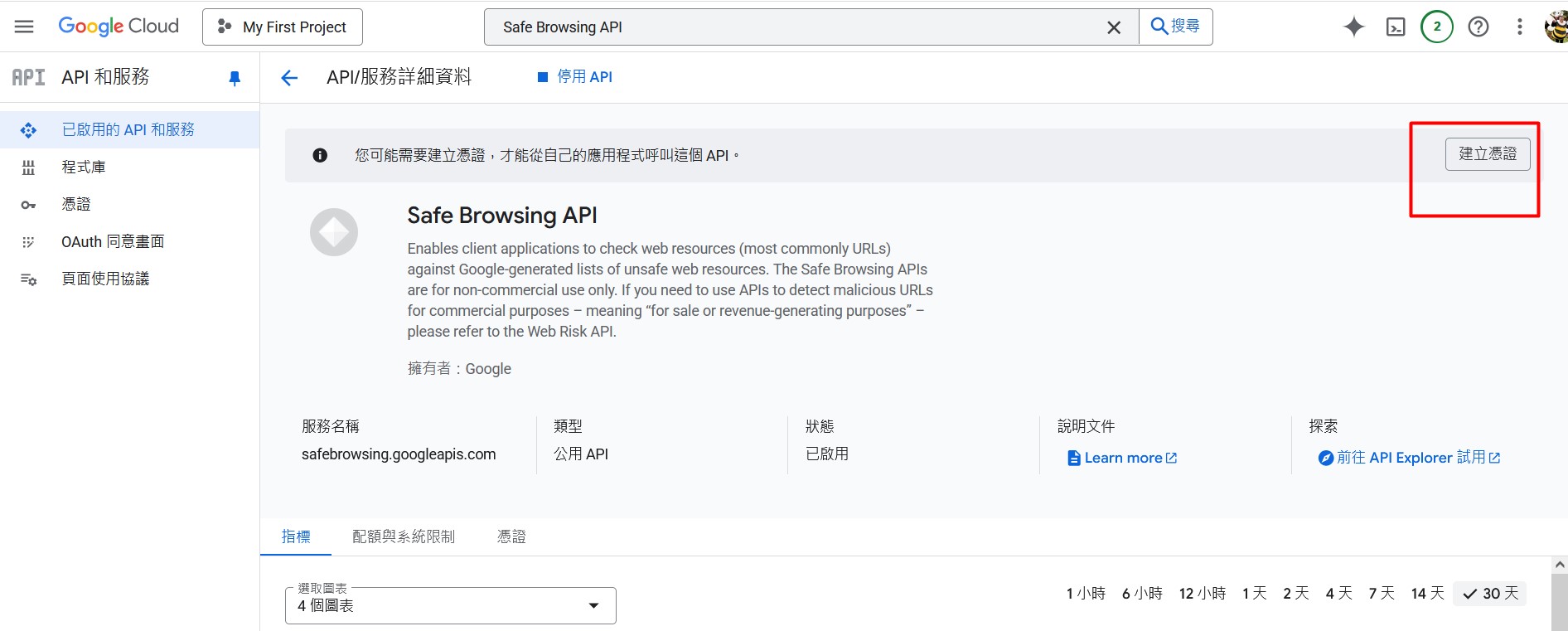Open the three-dot more options menu
The width and height of the screenshot is (1568, 631).
[1519, 27]
